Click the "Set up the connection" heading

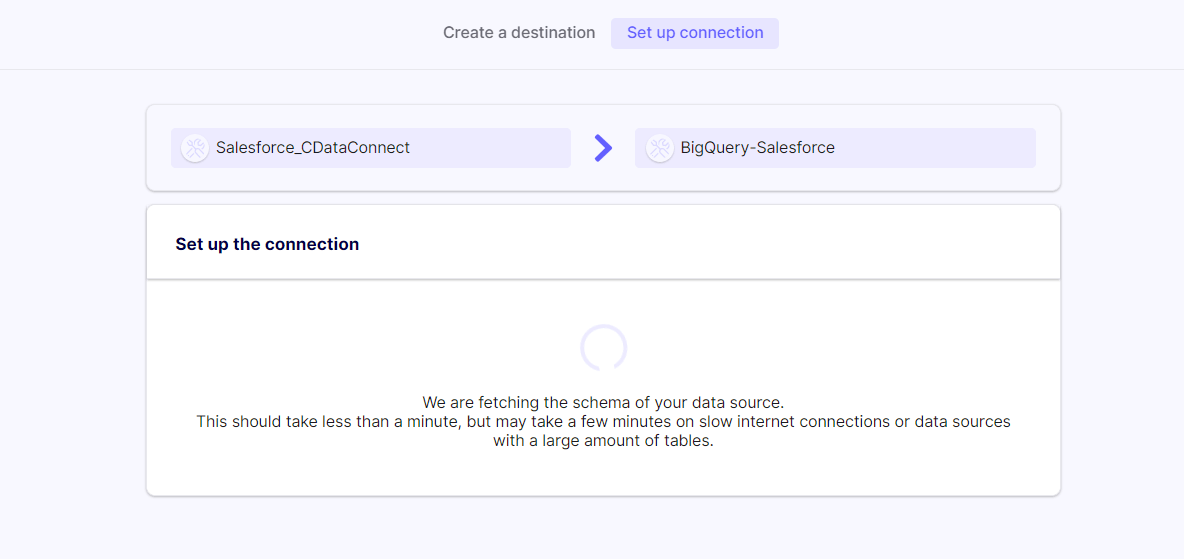click(x=267, y=244)
